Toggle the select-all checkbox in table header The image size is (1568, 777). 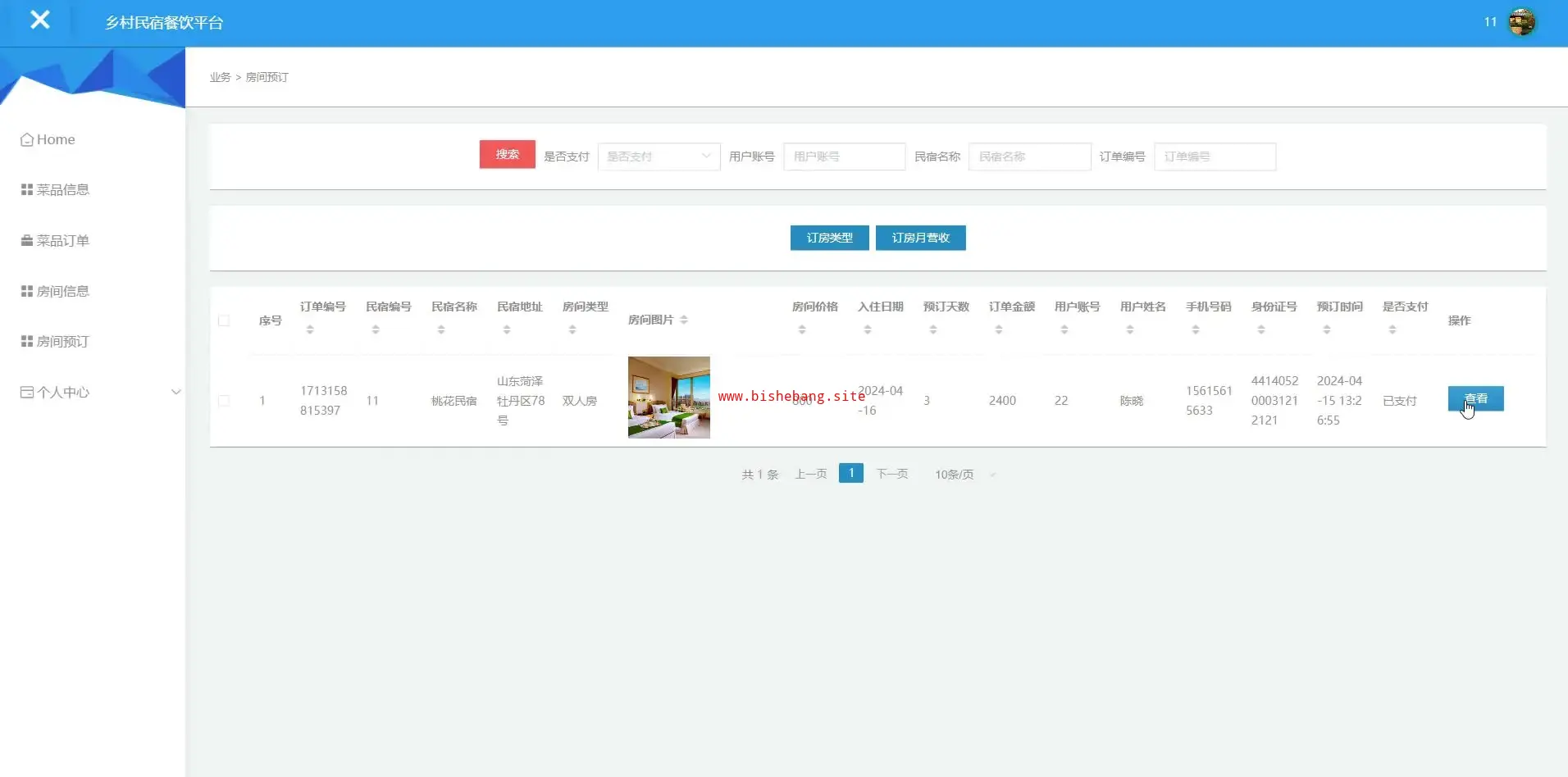pyautogui.click(x=224, y=320)
